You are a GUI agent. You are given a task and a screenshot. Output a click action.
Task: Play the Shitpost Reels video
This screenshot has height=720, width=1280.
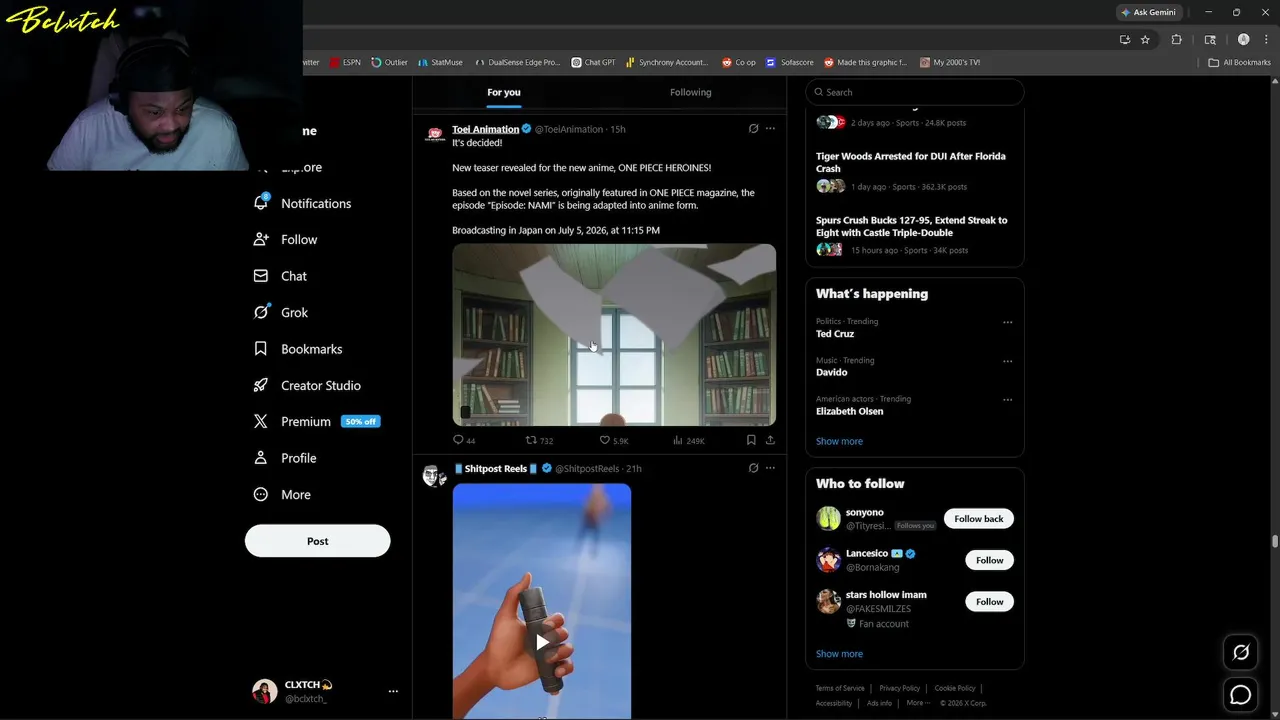tap(542, 641)
